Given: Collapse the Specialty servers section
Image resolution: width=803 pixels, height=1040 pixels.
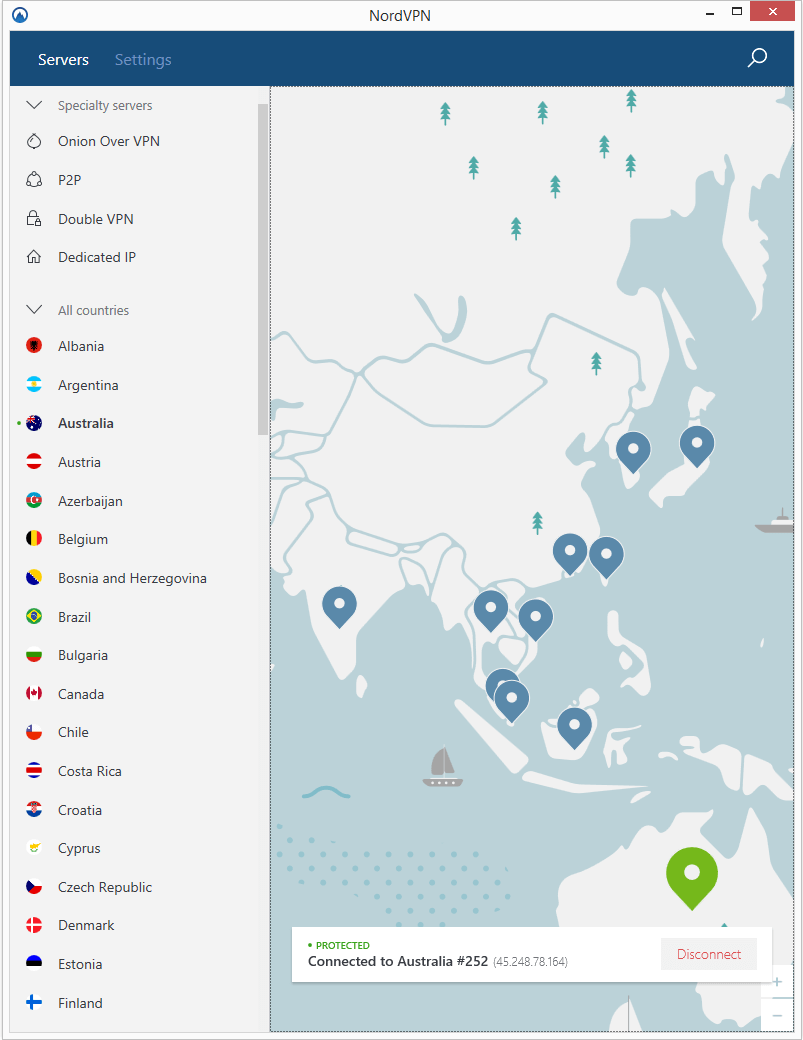Looking at the screenshot, I should pyautogui.click(x=34, y=105).
